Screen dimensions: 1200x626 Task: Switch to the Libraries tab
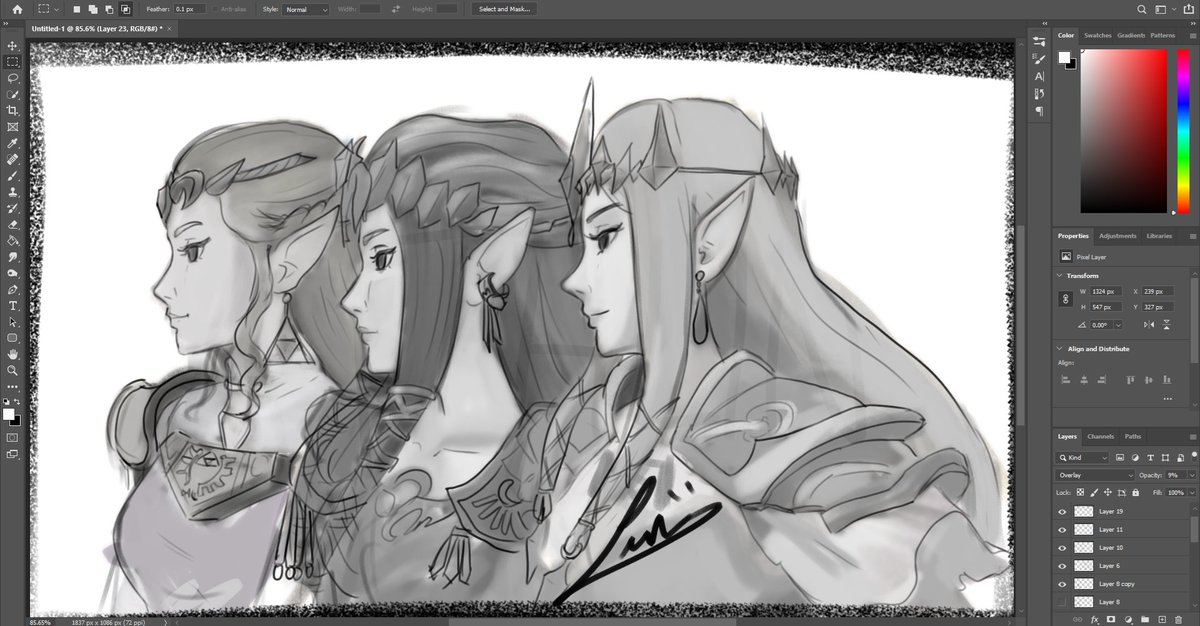[x=1159, y=236]
